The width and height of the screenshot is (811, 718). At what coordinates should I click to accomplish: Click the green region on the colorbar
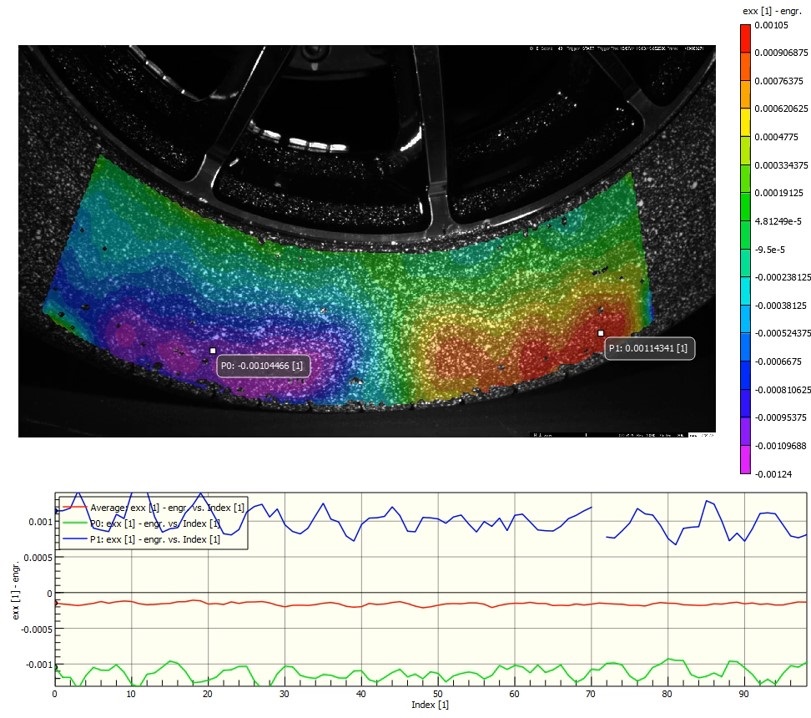click(745, 190)
